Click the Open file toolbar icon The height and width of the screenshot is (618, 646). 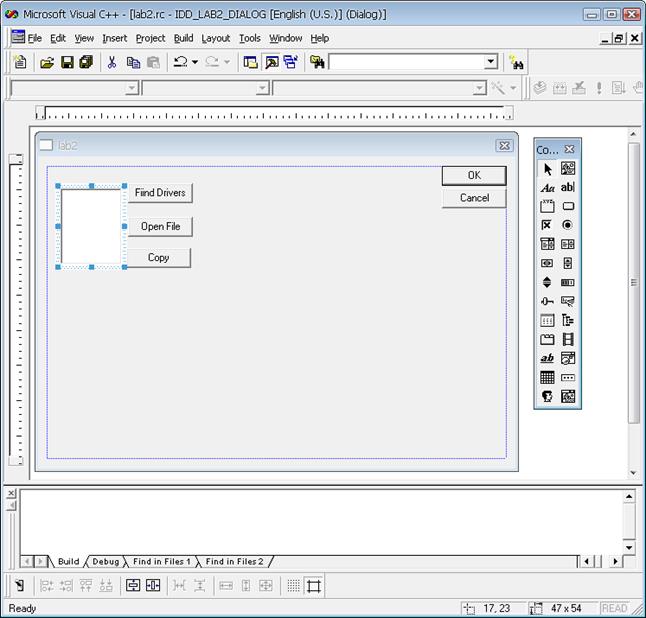[x=47, y=62]
